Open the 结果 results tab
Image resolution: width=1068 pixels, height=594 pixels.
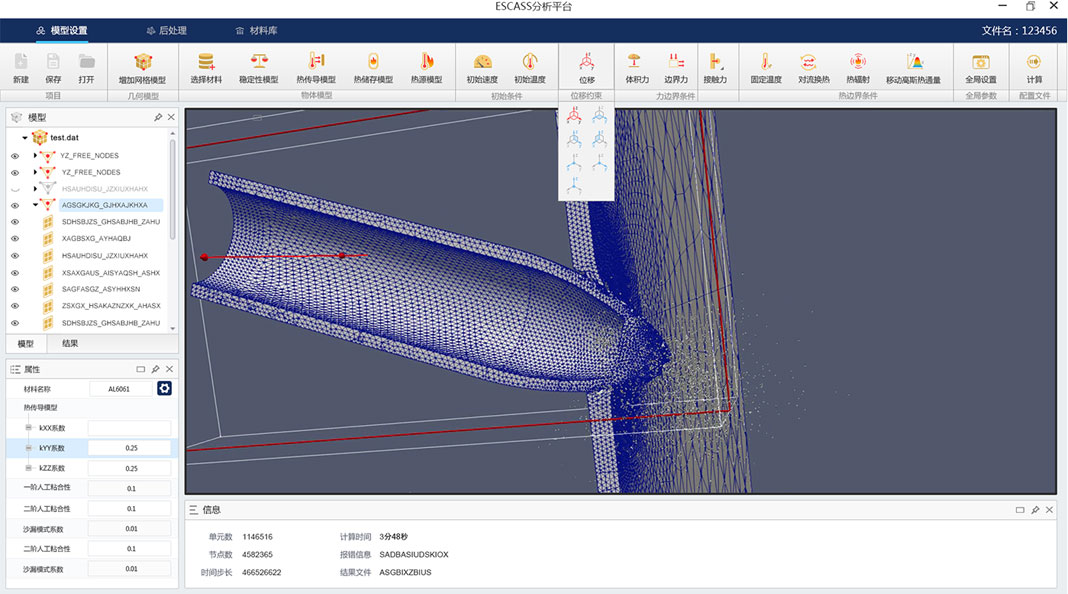click(70, 343)
